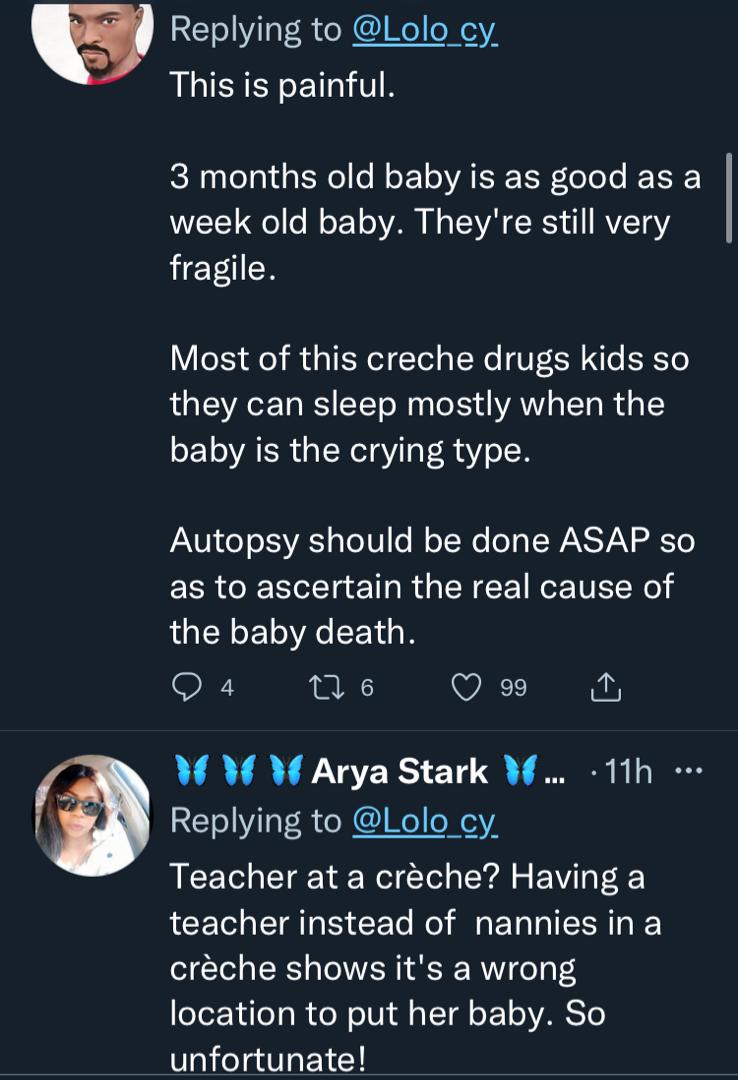
Task: Click the vertical scrollbar on the right edge
Action: click(x=729, y=197)
